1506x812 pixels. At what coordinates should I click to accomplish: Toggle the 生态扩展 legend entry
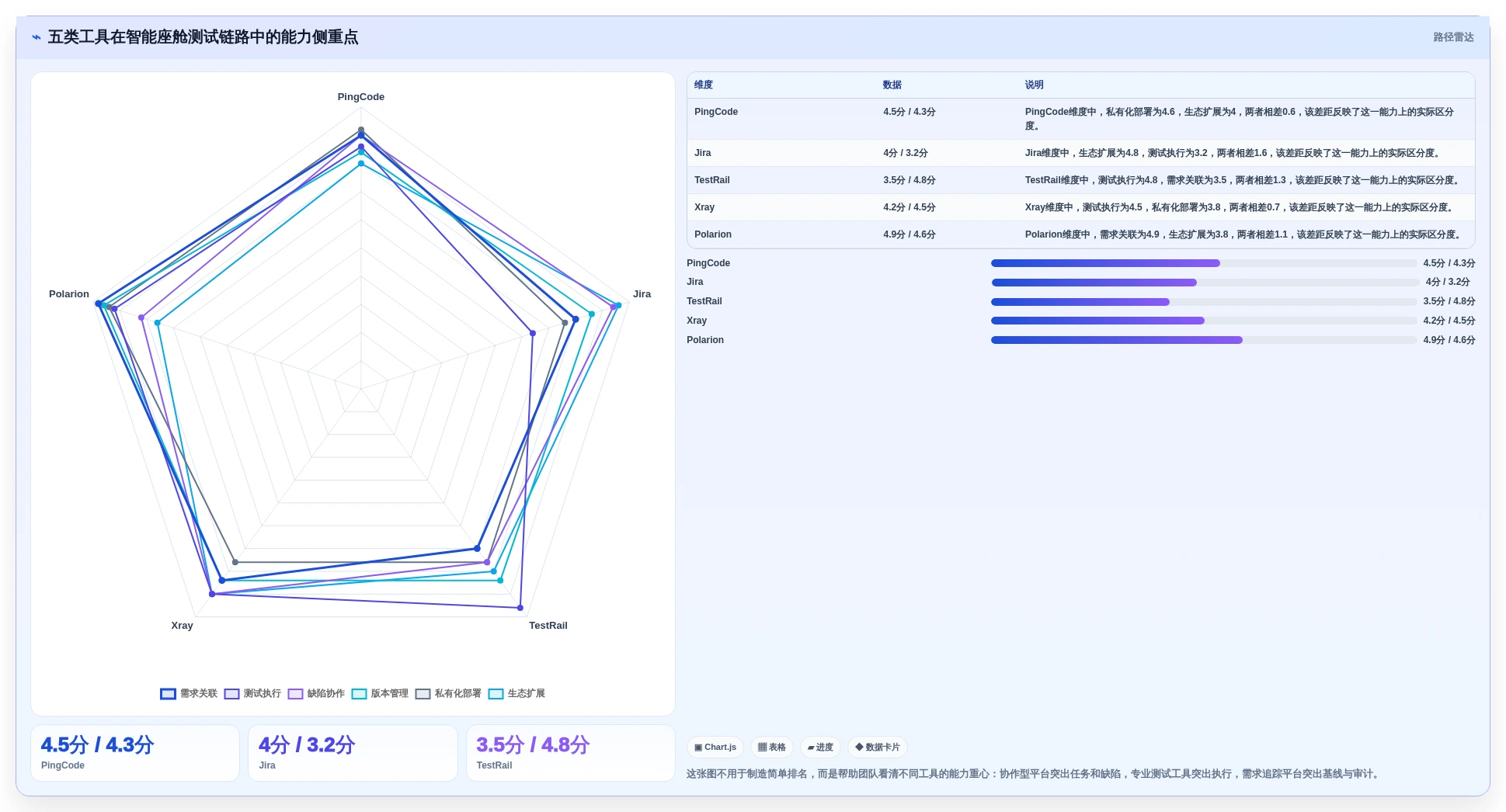coord(516,694)
